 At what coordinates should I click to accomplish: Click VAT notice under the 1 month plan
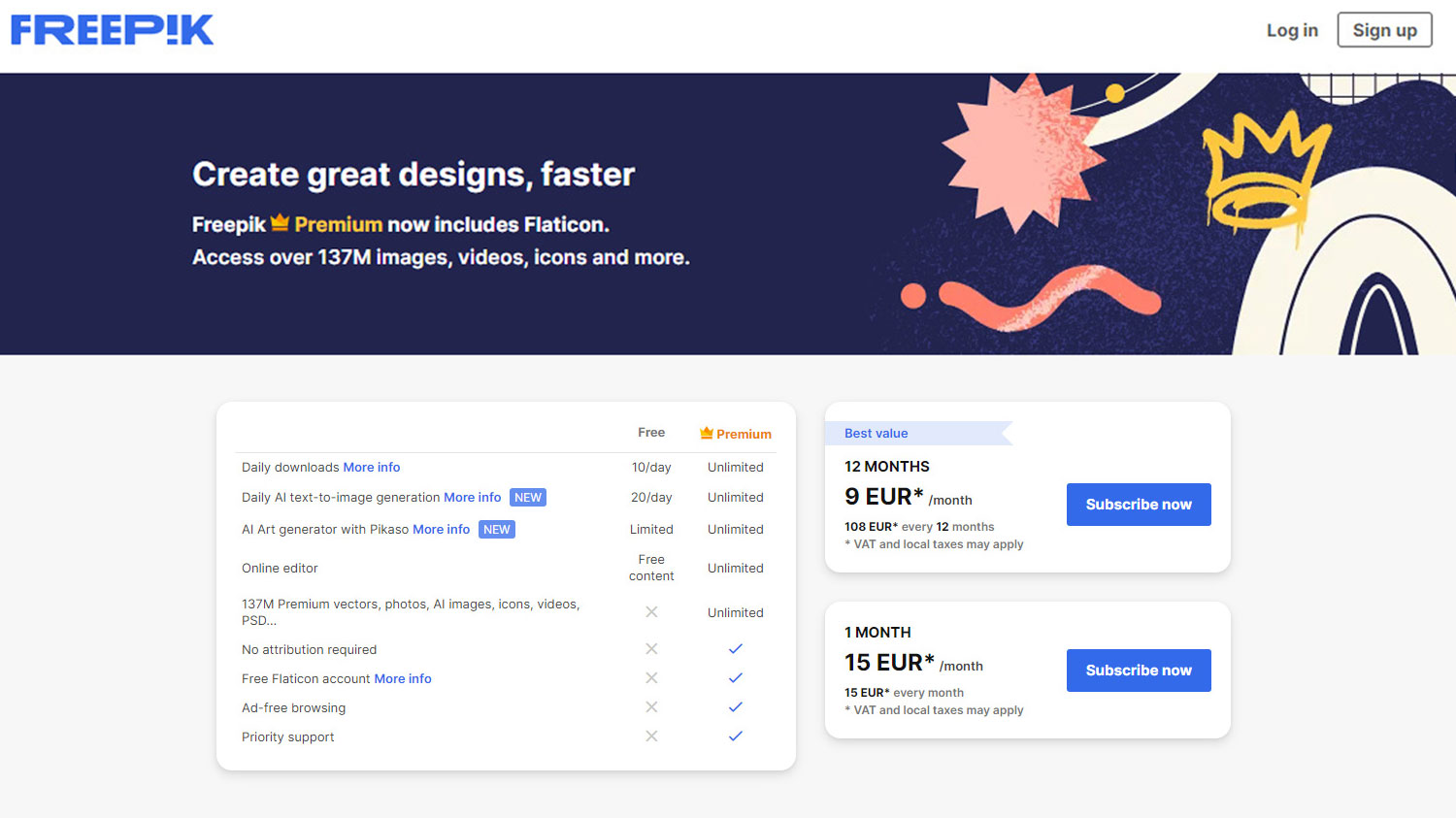pyautogui.click(x=934, y=710)
